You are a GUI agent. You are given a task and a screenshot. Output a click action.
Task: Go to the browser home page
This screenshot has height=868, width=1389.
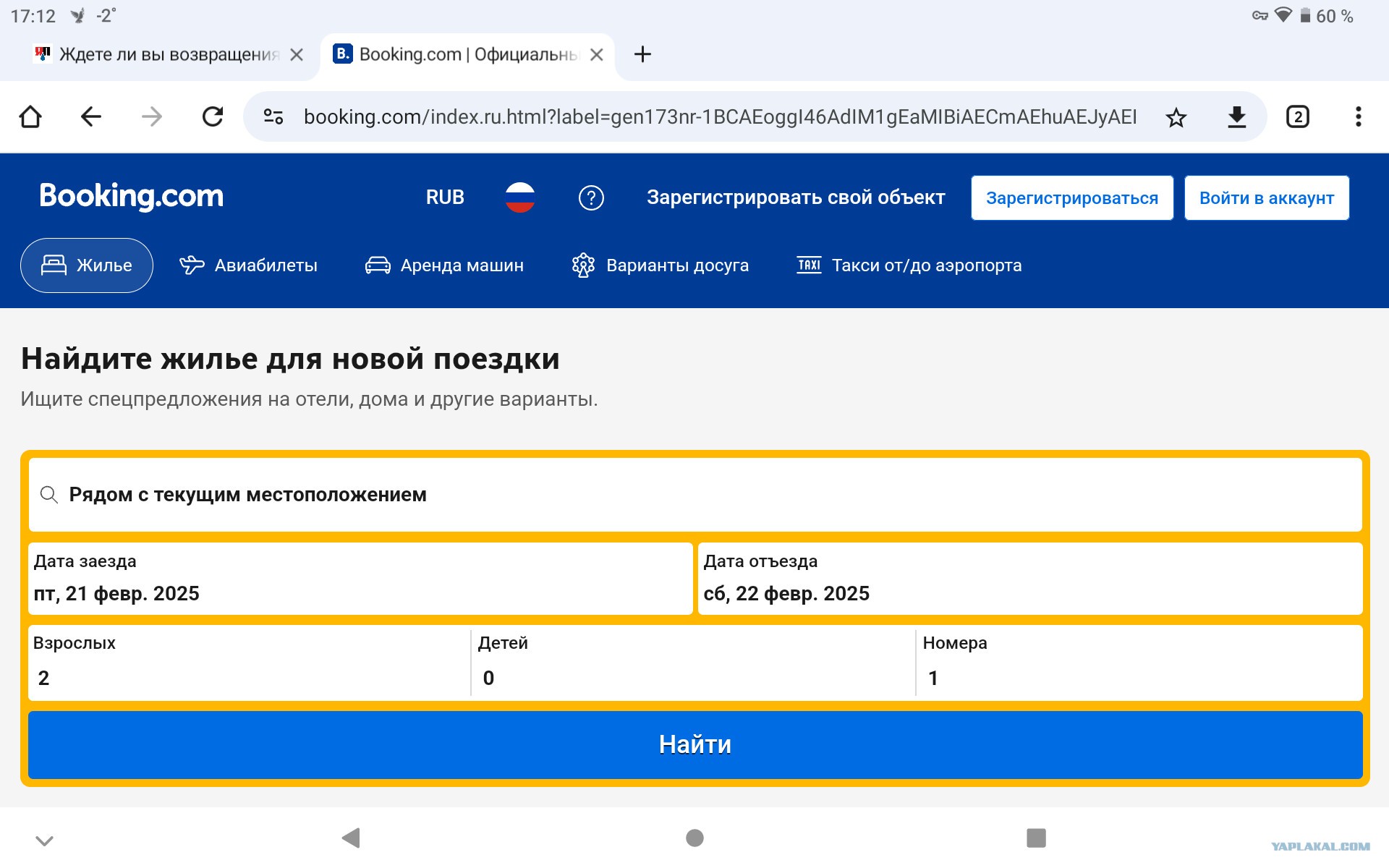(30, 116)
